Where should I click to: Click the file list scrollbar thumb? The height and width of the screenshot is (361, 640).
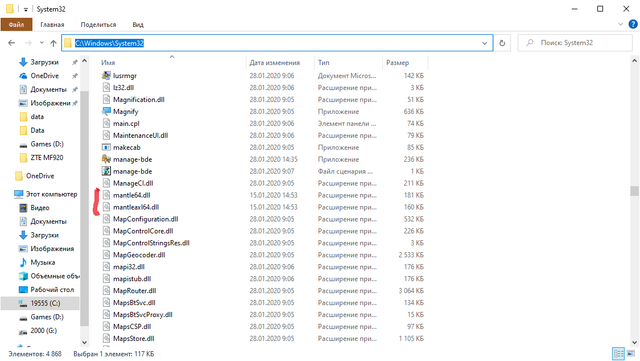click(634, 191)
